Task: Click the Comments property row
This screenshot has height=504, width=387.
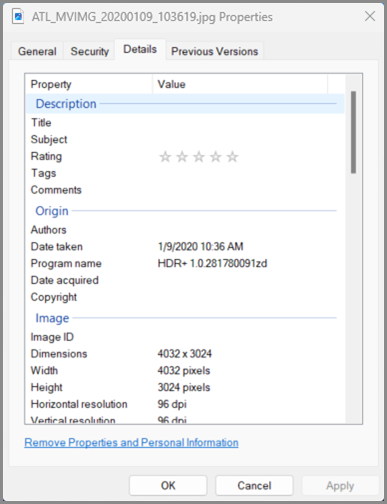Action: [185, 190]
